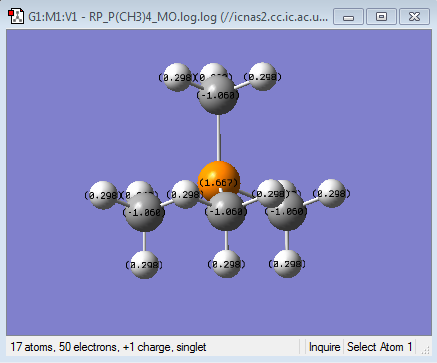Click the GaussView molecule icon in title bar
The image size is (437, 363).
tap(16, 16)
